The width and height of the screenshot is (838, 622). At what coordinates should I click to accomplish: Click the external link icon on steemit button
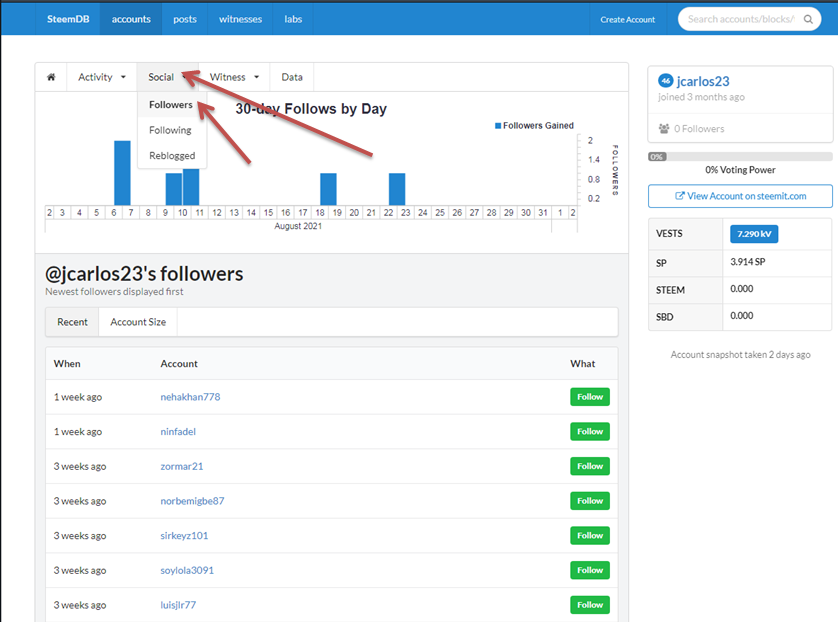pos(680,196)
